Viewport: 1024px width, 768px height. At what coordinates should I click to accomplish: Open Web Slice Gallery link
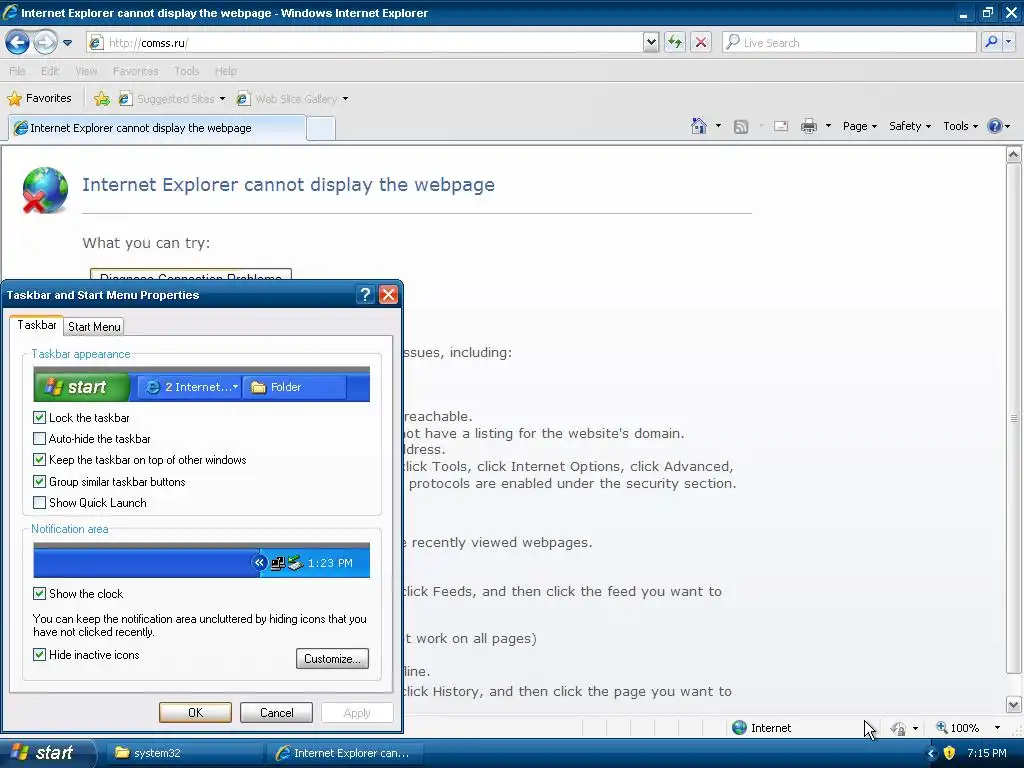click(287, 99)
